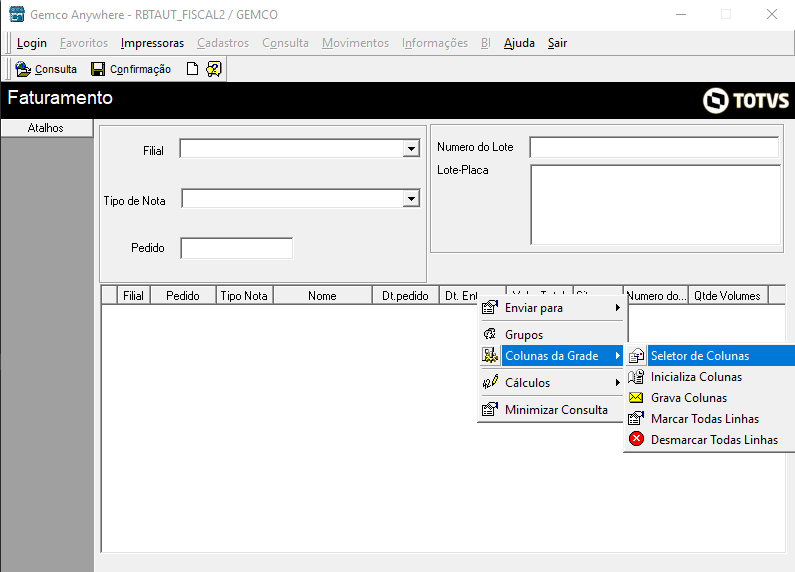Click the Marcar Todas Linhas icon
795x572 pixels.
[636, 418]
